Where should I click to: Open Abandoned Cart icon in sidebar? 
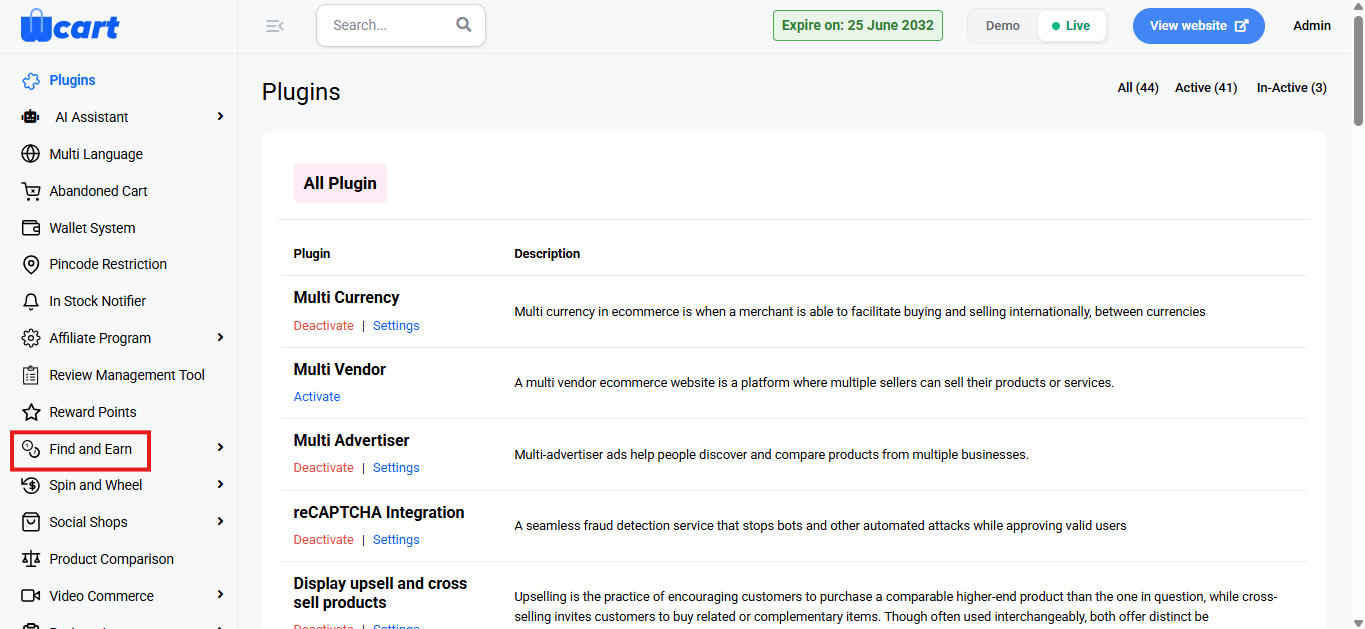[31, 191]
